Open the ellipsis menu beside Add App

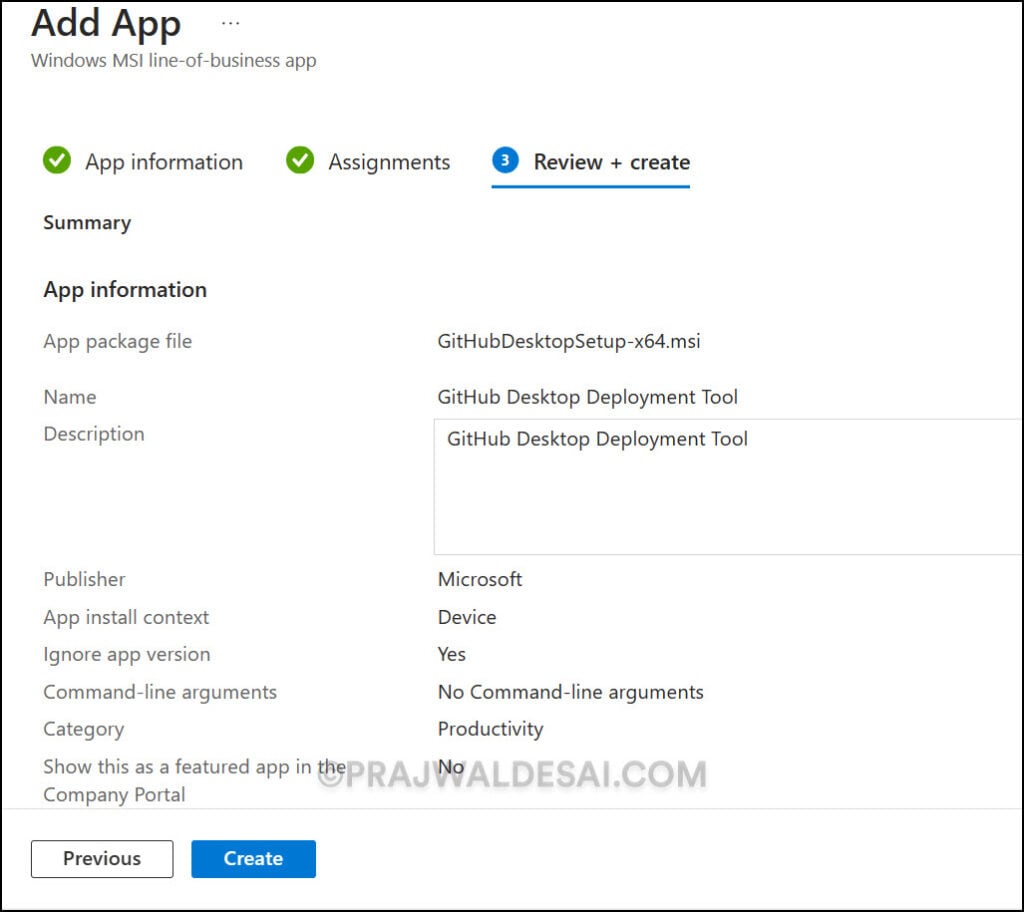(x=231, y=24)
